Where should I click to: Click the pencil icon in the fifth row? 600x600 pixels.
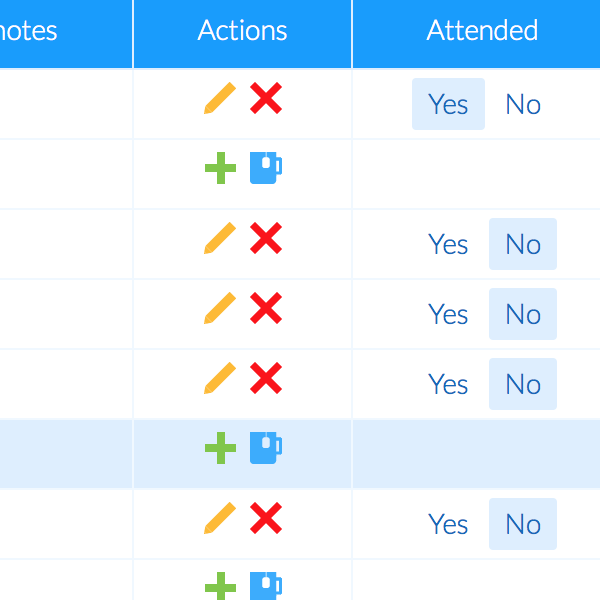(219, 379)
